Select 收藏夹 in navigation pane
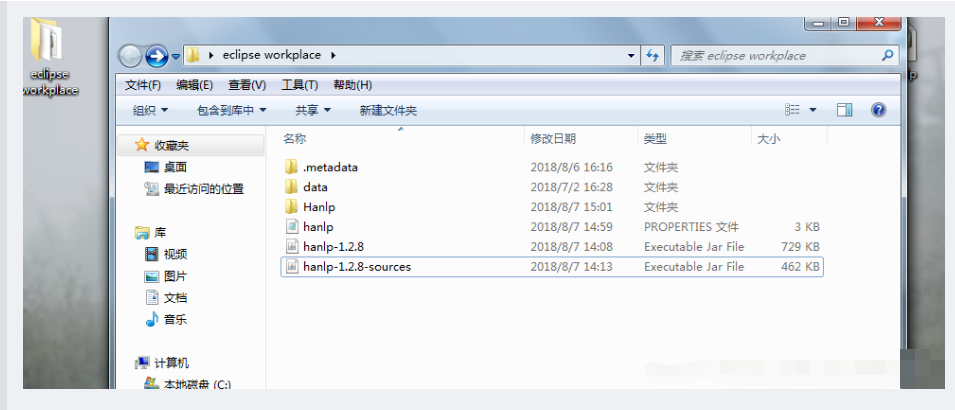Viewport: 955px width, 410px height. point(171,145)
